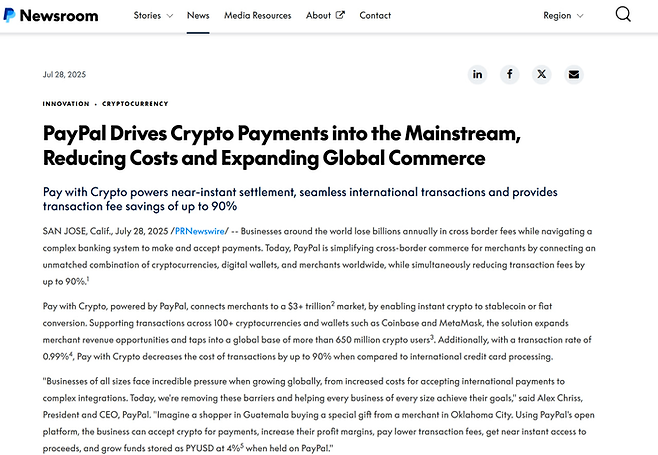Click the Jul 28, 2025 date
The image size is (658, 455).
[64, 74]
